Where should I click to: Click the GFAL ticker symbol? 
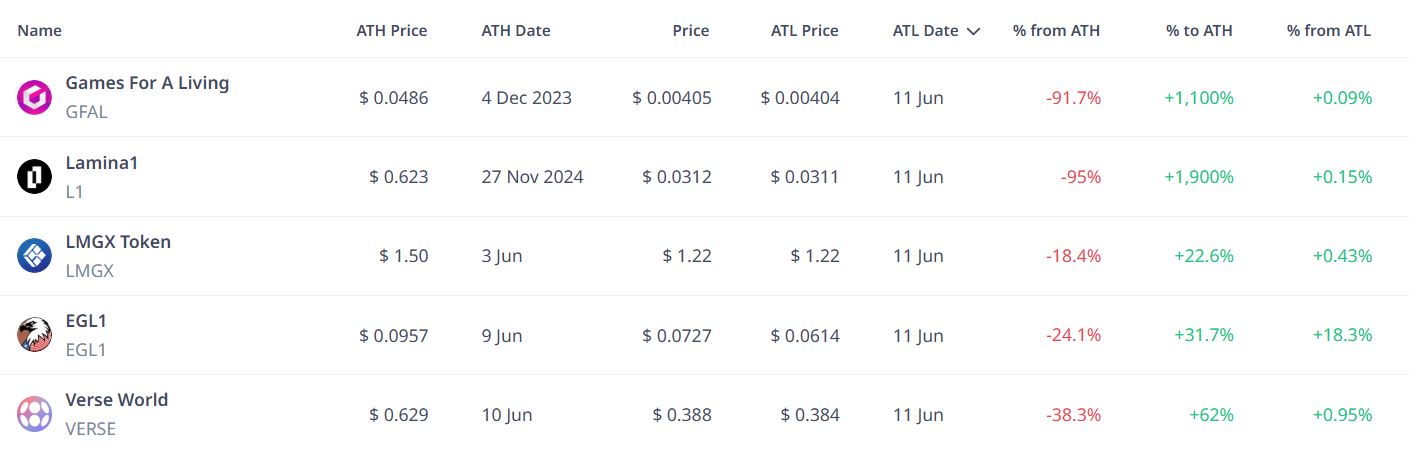[x=86, y=112]
